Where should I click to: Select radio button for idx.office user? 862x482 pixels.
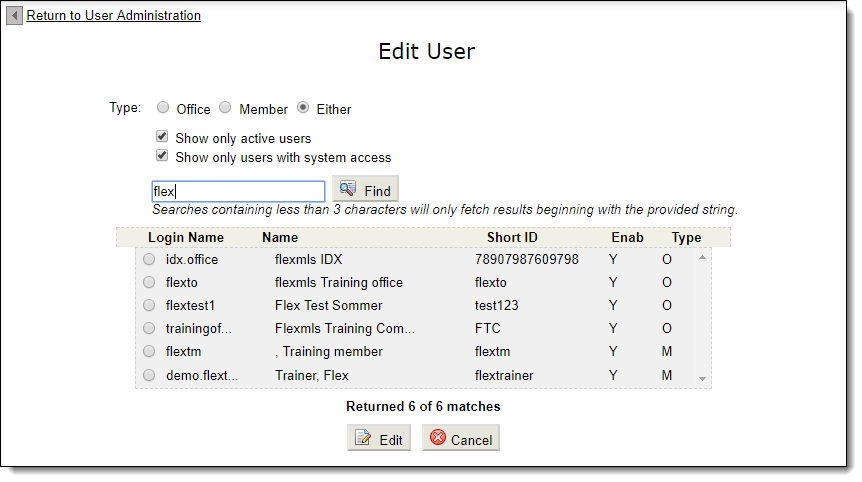[149, 259]
